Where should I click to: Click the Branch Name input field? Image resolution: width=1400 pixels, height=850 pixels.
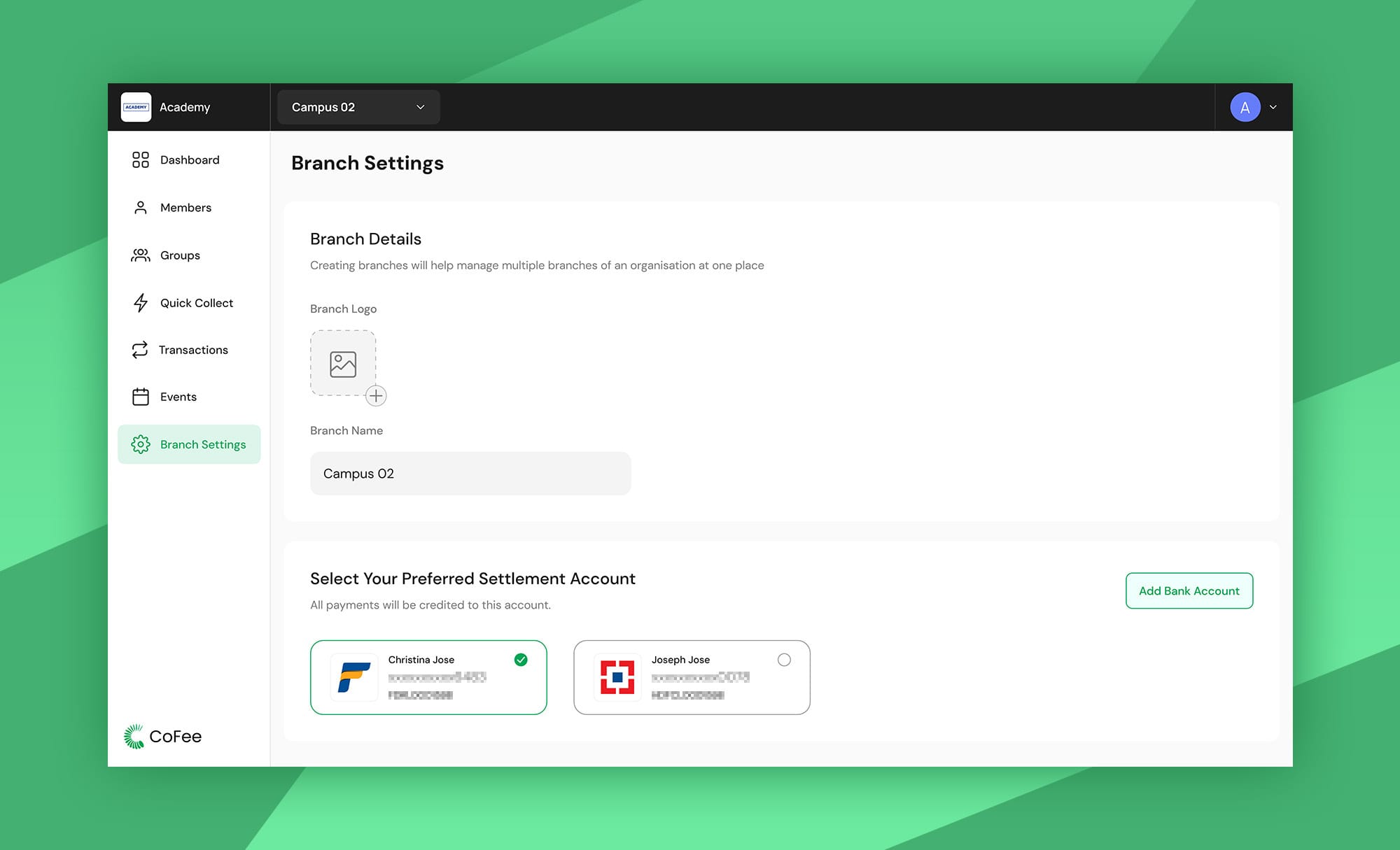click(470, 474)
